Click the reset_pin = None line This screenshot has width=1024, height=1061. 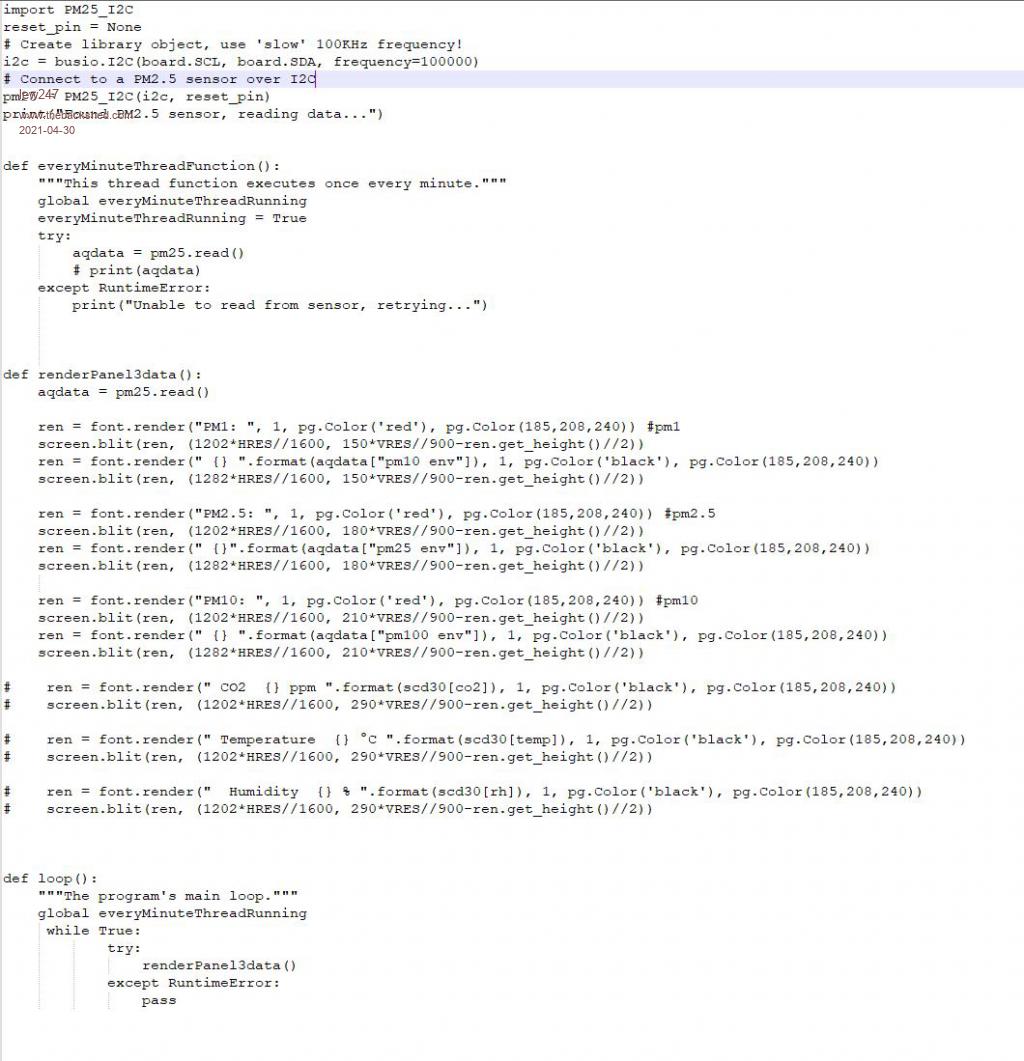pyautogui.click(x=72, y=27)
